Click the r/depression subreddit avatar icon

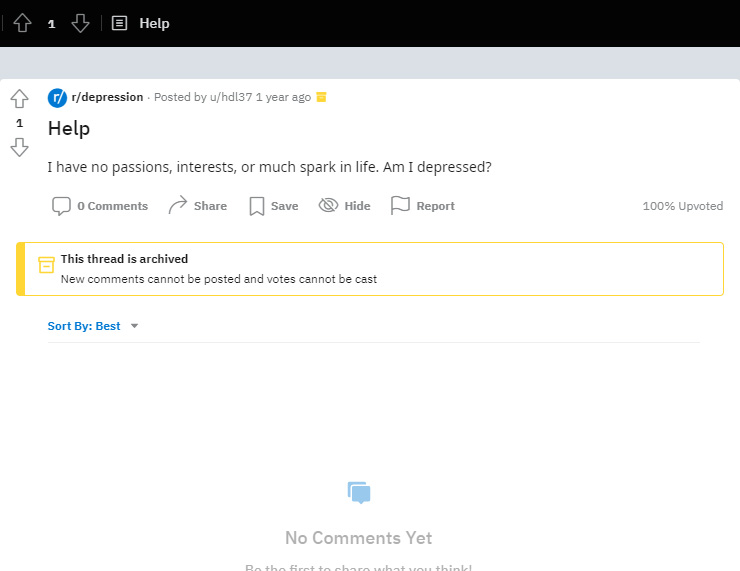57,98
